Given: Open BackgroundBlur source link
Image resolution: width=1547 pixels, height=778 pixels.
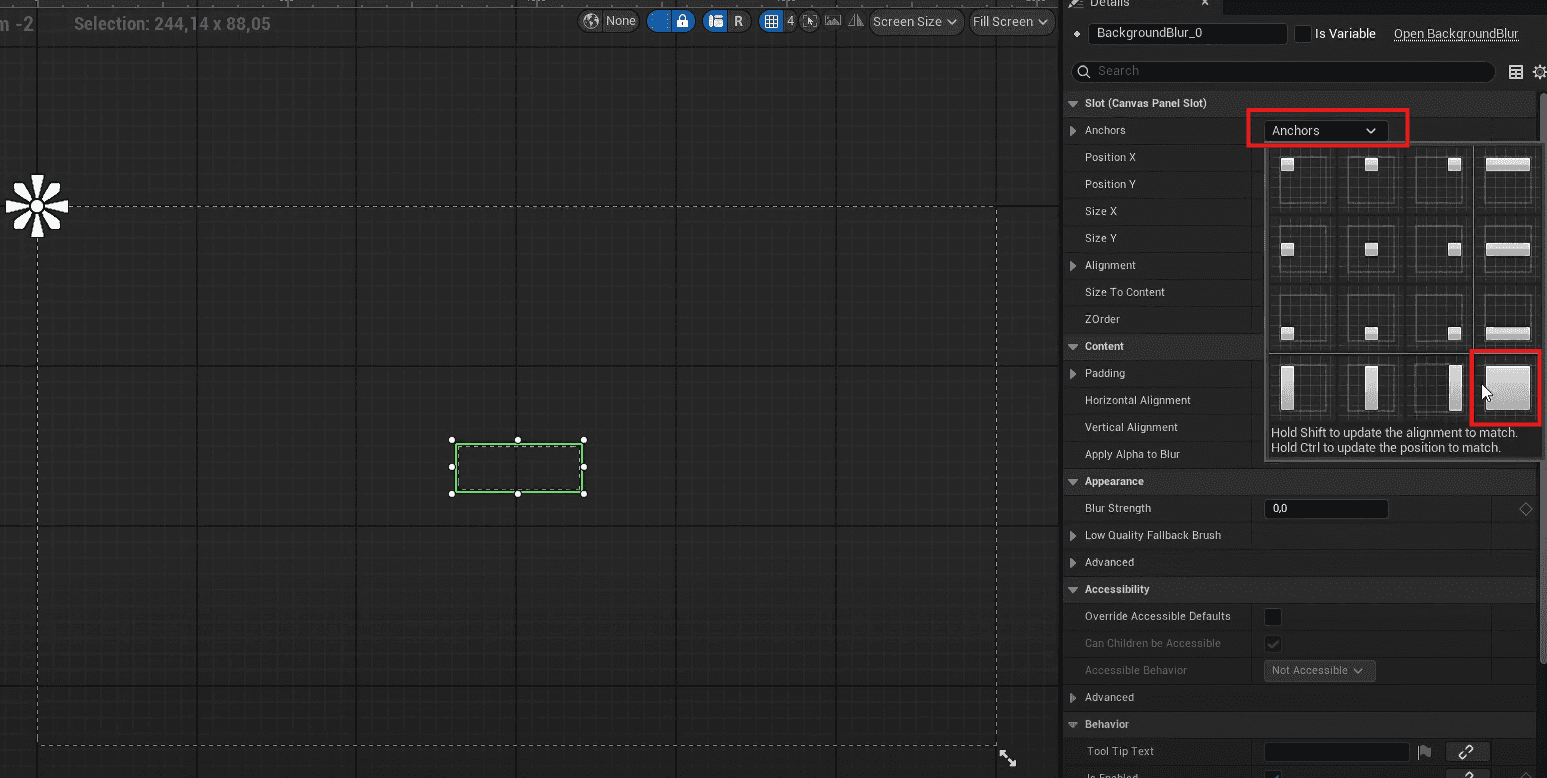Looking at the screenshot, I should pyautogui.click(x=1456, y=34).
